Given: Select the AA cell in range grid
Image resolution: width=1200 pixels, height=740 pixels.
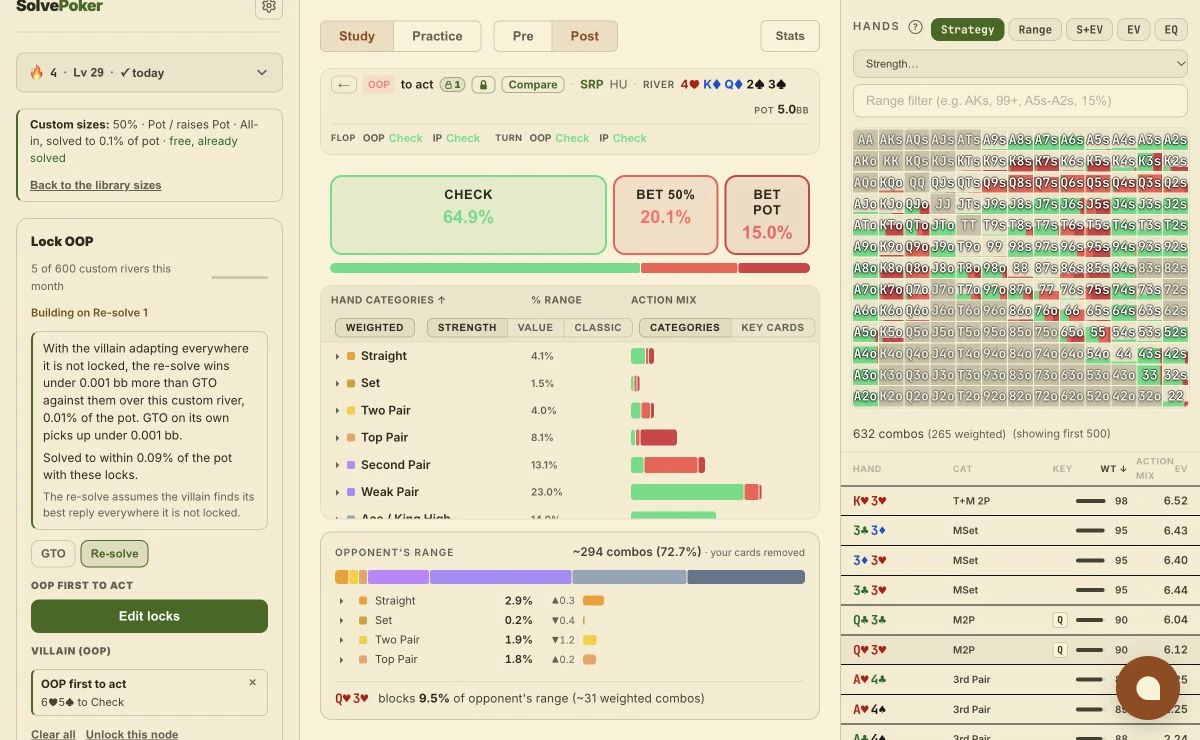Looking at the screenshot, I should [x=865, y=139].
